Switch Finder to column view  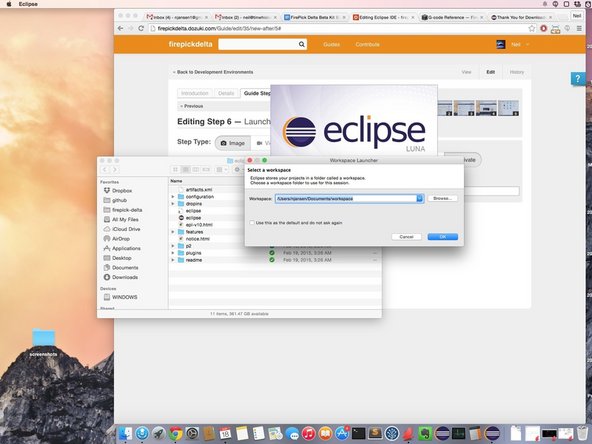[x=196, y=170]
